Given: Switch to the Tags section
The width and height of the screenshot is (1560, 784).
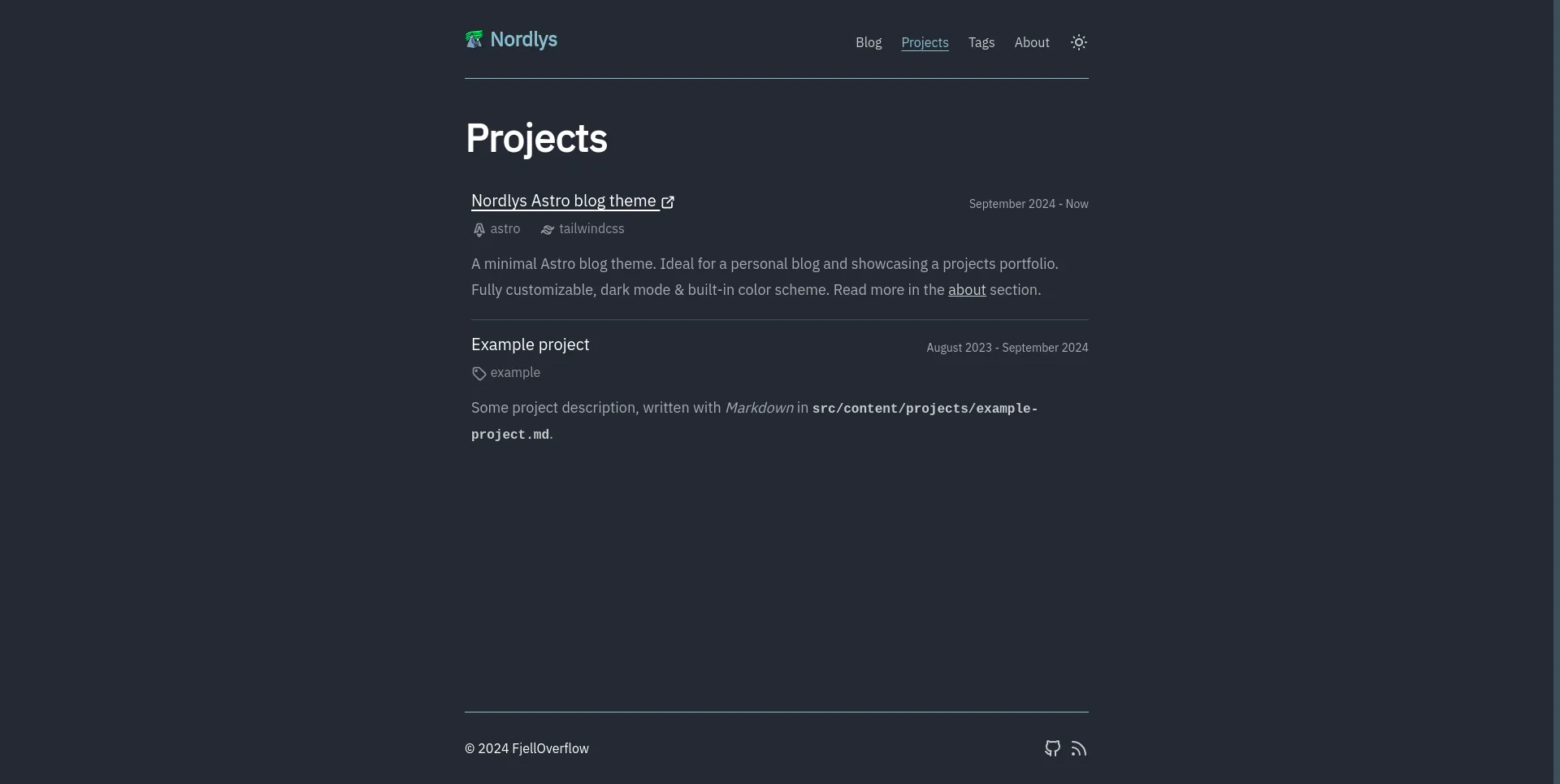Looking at the screenshot, I should pyautogui.click(x=981, y=42).
